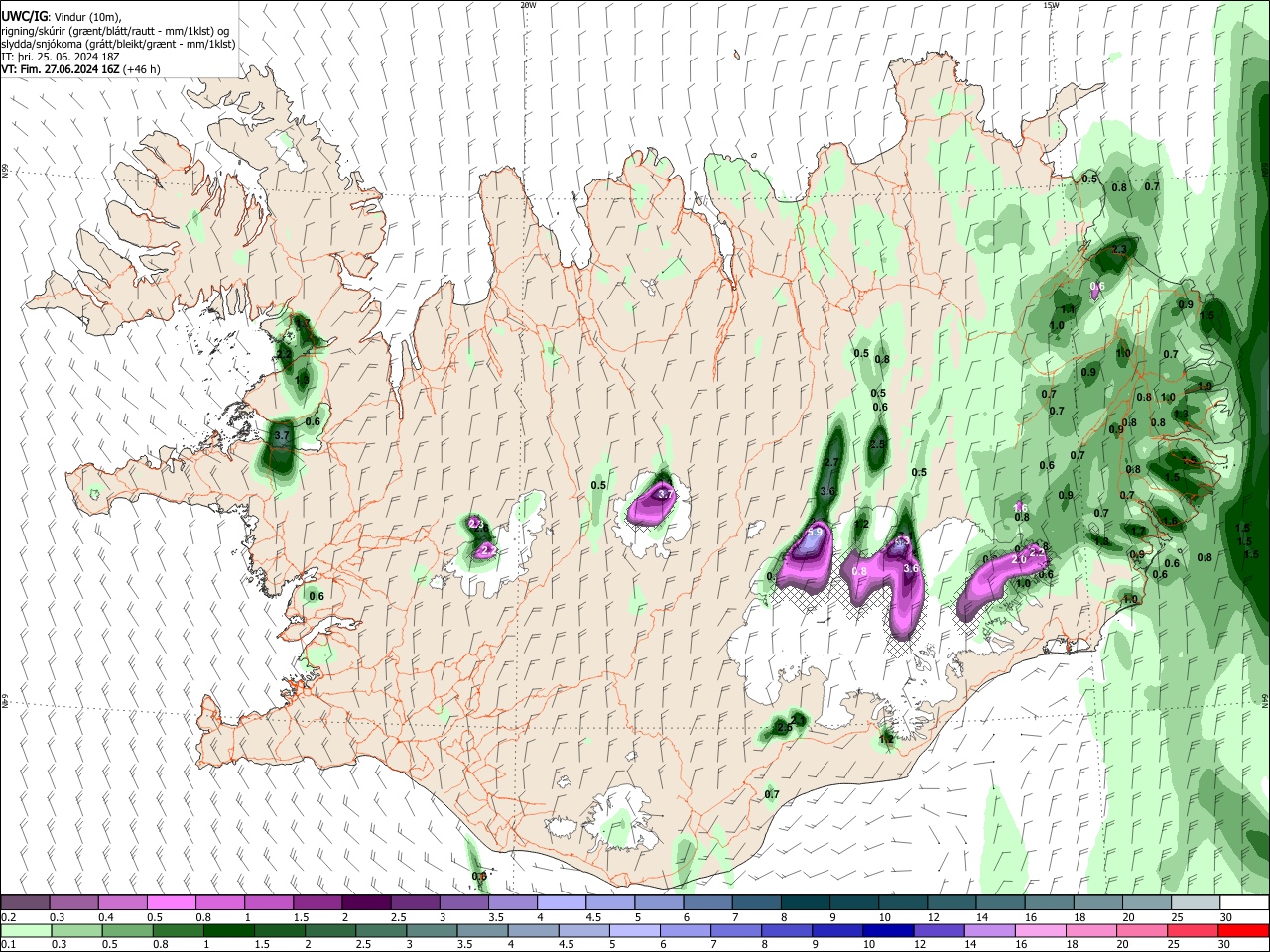Image resolution: width=1270 pixels, height=952 pixels.
Task: Pick the dark teal 9 swatch in top legend row
Action: (854, 903)
